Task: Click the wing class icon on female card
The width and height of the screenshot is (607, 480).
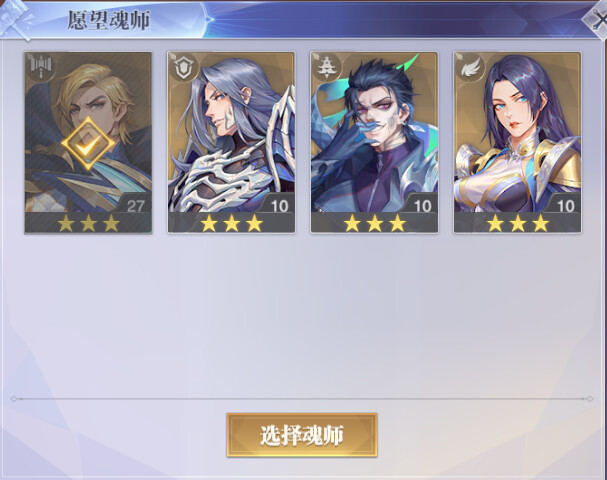Action: (470, 68)
